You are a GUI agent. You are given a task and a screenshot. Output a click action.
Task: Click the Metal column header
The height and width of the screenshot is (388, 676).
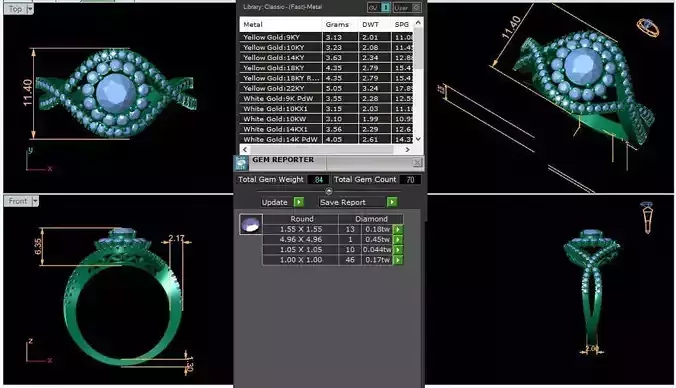(281, 25)
